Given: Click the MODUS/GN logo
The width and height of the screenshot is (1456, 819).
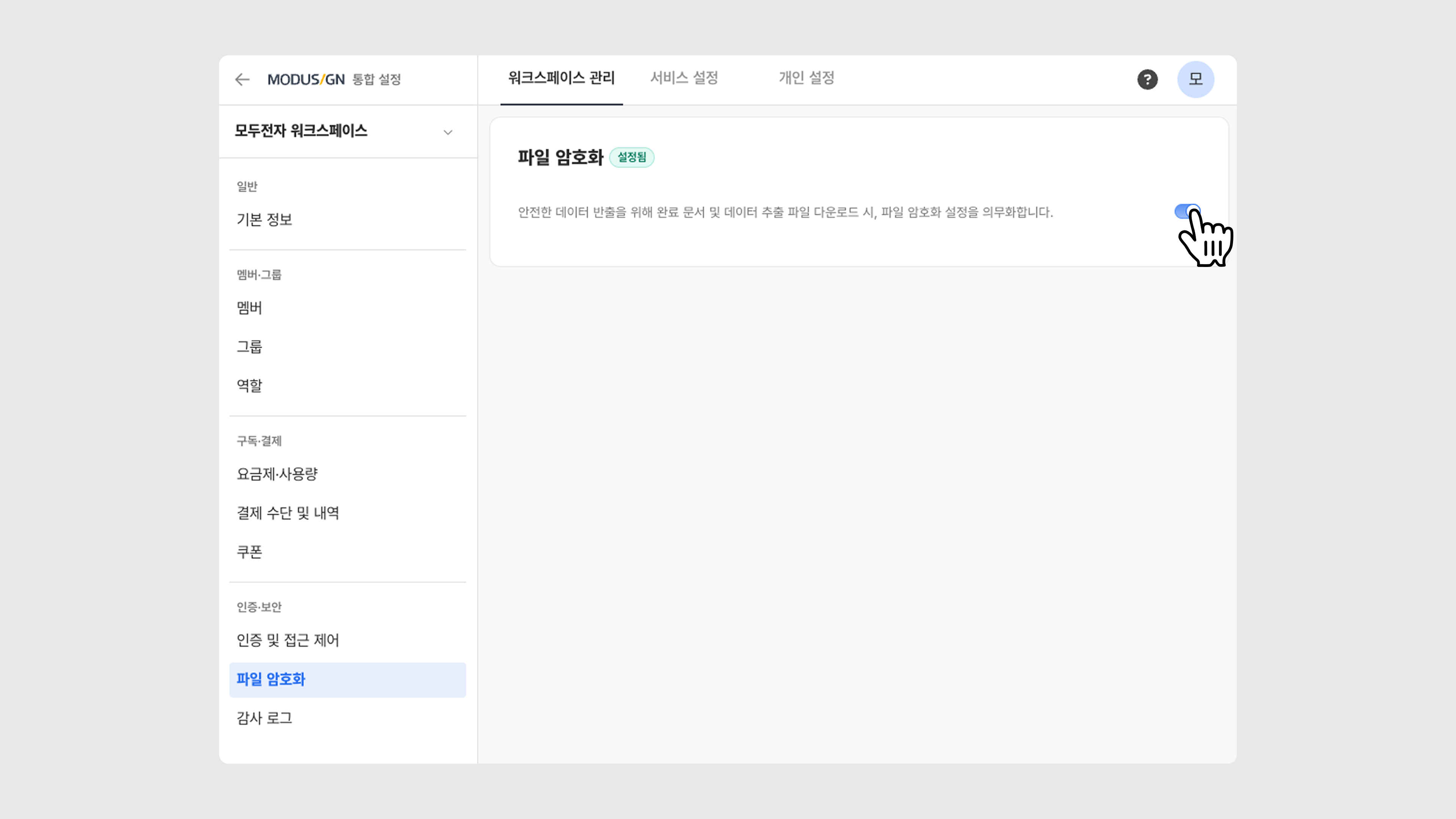Looking at the screenshot, I should click(306, 80).
